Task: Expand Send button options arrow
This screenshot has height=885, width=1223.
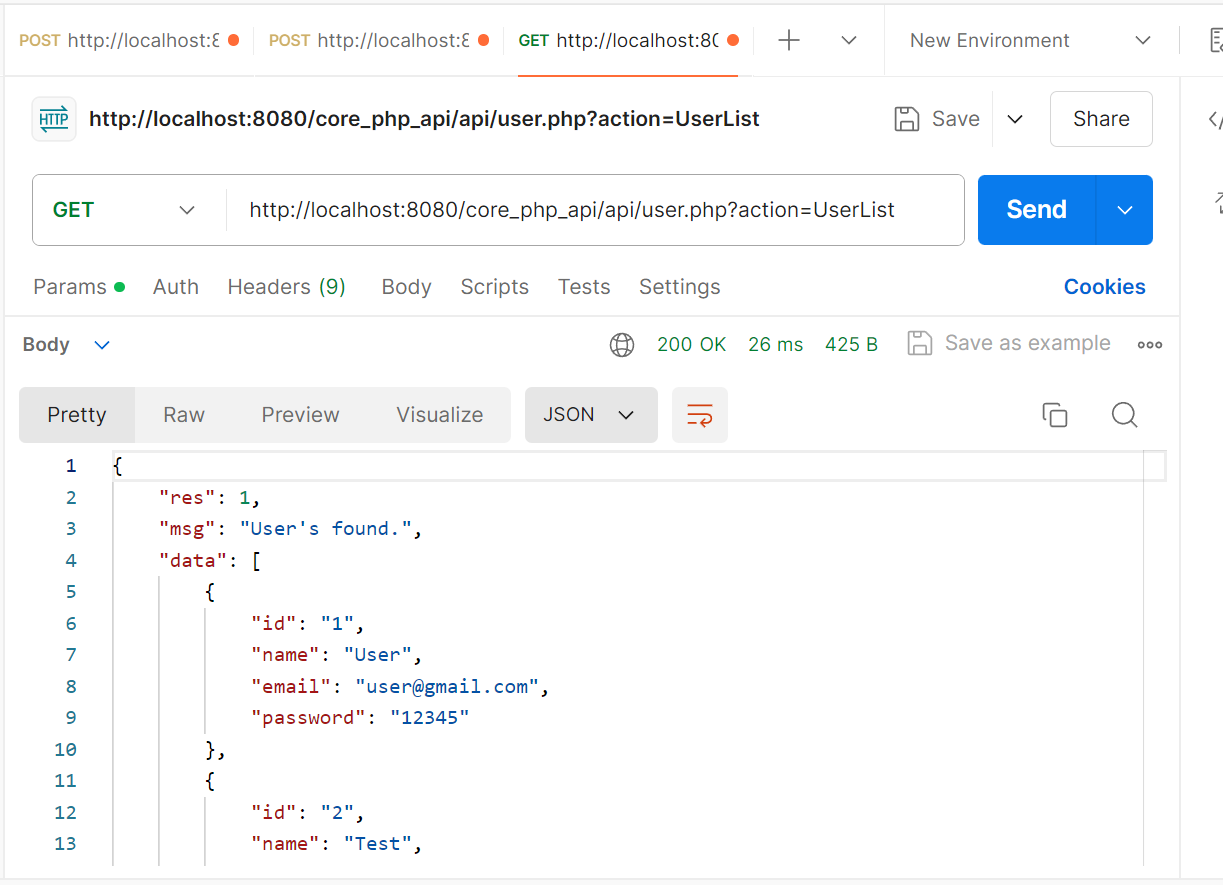Action: [1125, 210]
